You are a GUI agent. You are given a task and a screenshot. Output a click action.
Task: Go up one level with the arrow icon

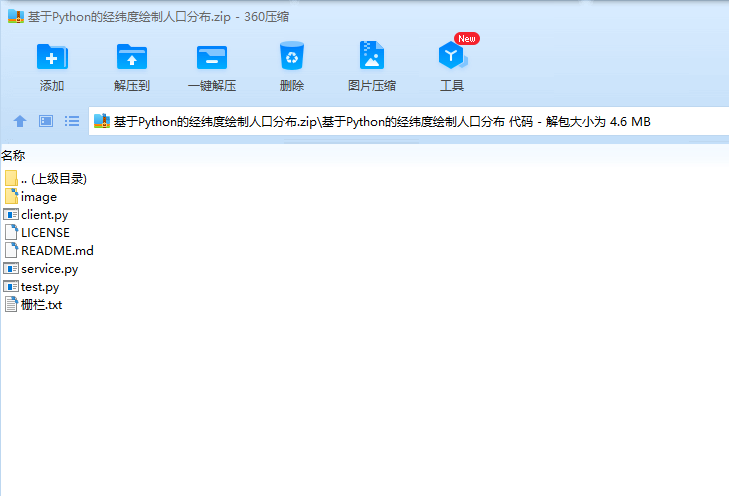tap(20, 121)
